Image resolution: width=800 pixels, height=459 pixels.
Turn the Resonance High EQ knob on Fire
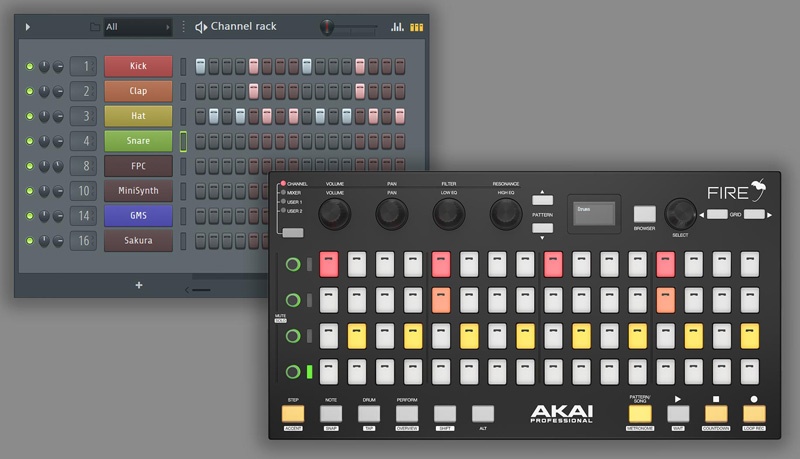point(506,214)
